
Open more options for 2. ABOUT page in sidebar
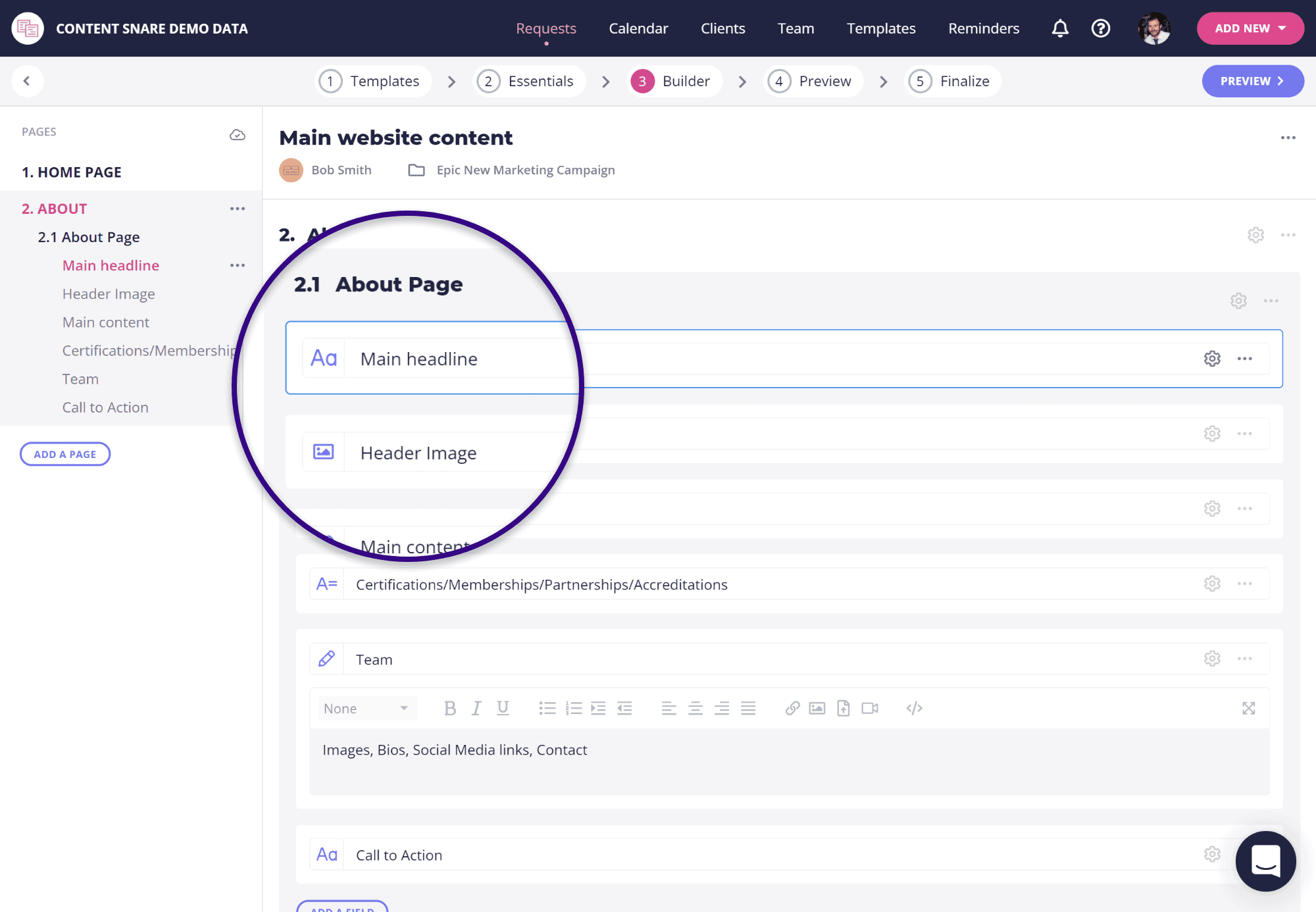(x=238, y=209)
